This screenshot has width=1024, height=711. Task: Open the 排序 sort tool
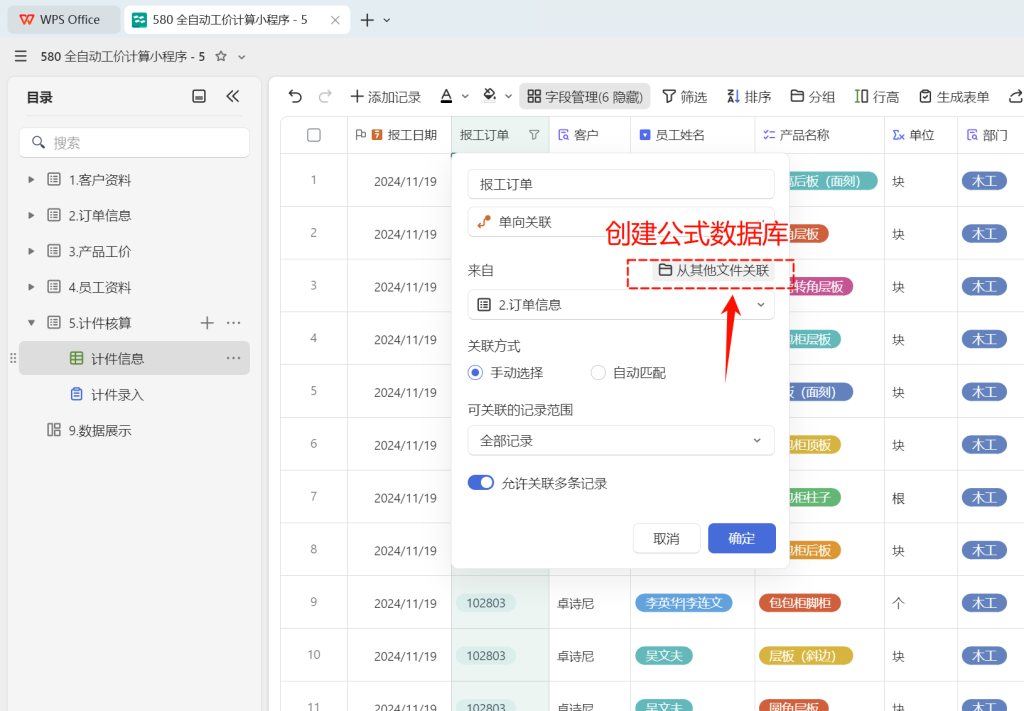749,97
